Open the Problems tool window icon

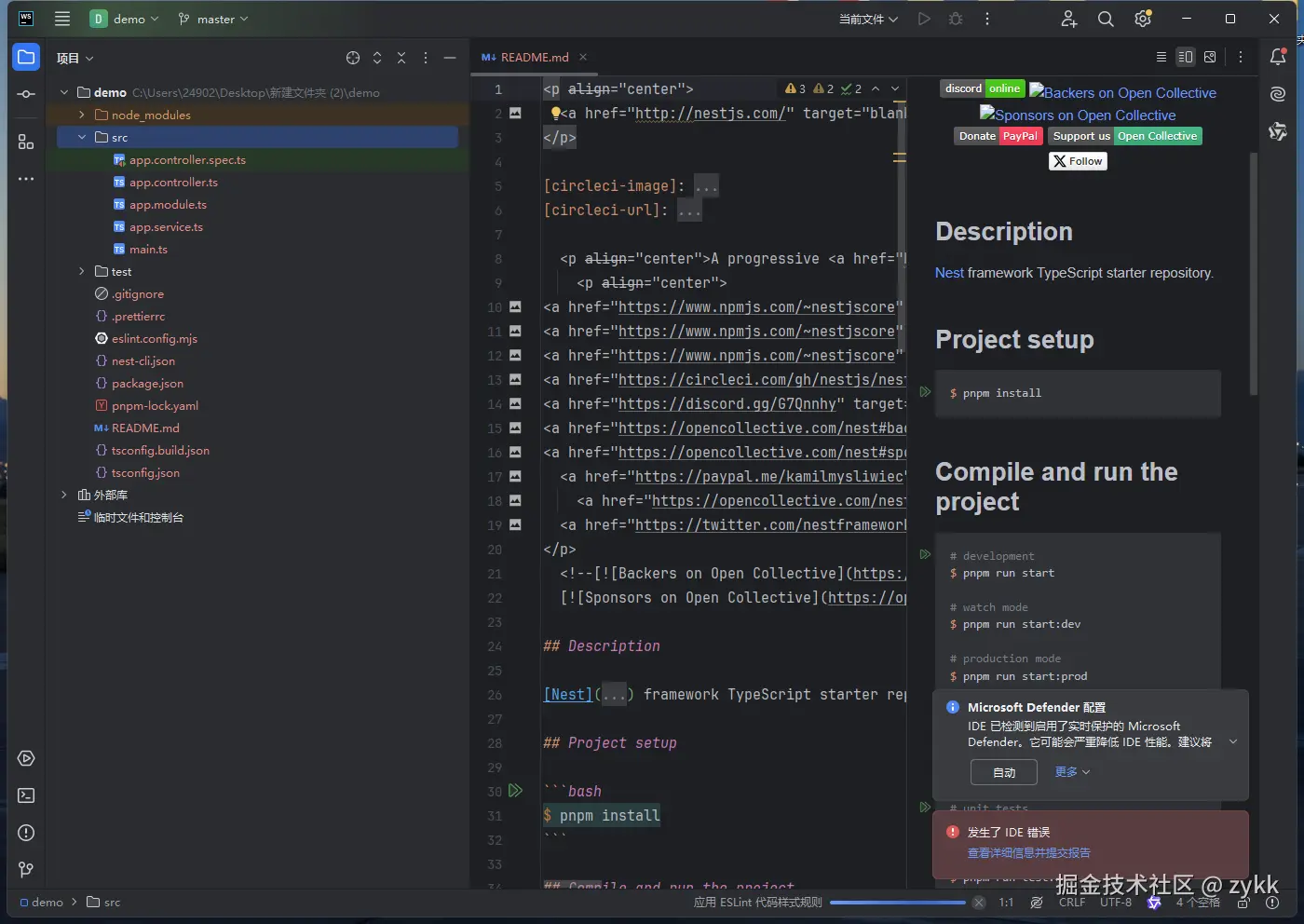point(26,833)
